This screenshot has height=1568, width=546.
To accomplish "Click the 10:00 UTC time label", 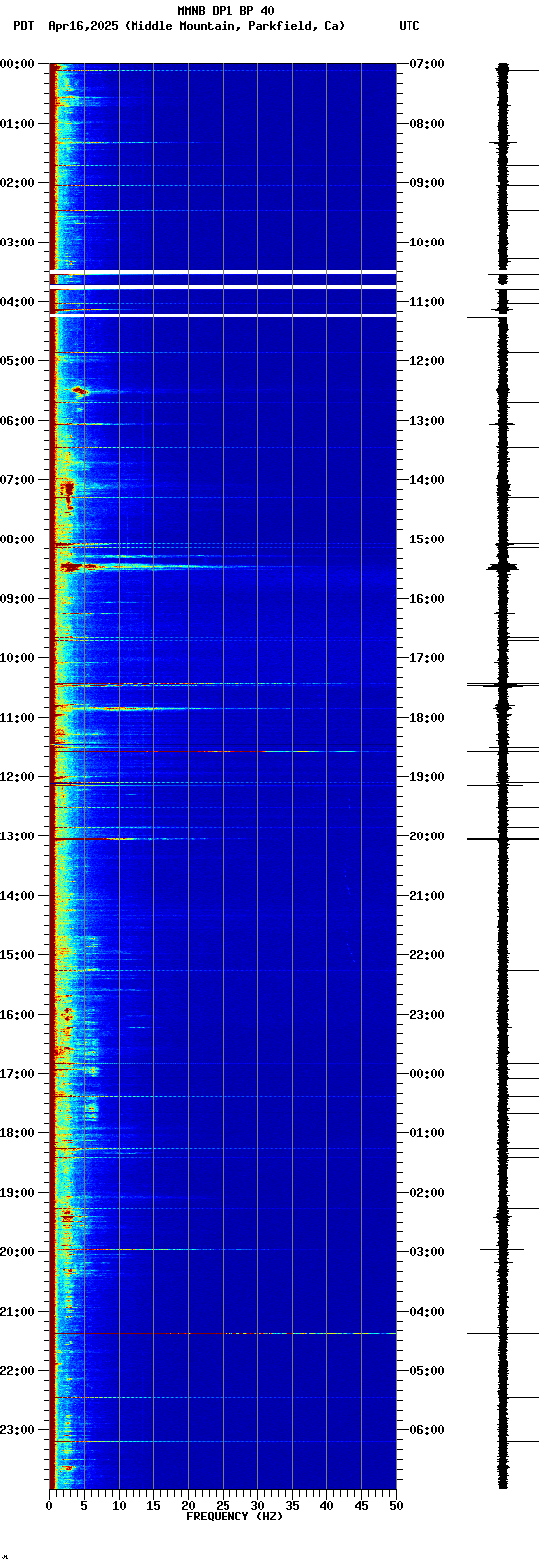I will (427, 243).
